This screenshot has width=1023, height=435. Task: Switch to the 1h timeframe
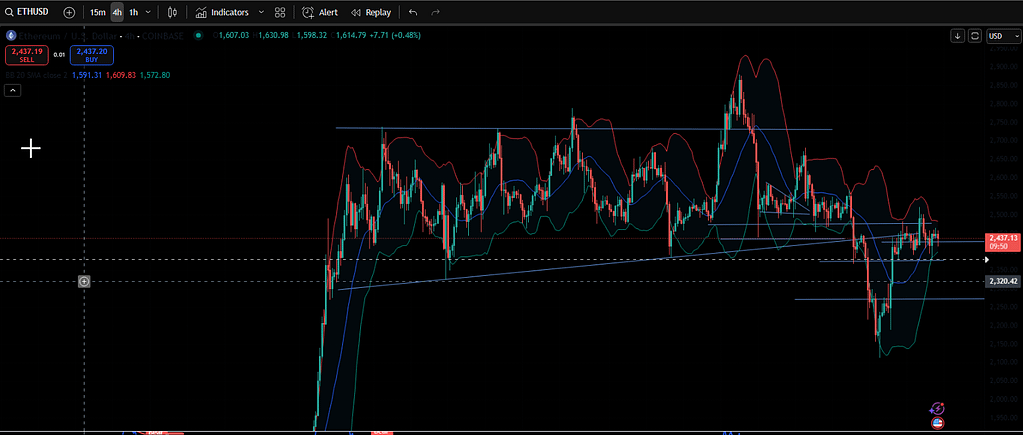[133, 12]
